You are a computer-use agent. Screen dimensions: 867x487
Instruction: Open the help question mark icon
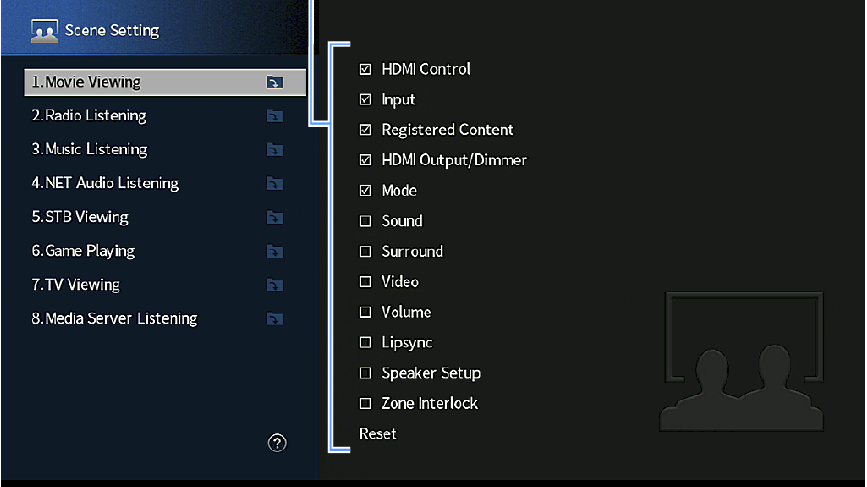coord(277,443)
